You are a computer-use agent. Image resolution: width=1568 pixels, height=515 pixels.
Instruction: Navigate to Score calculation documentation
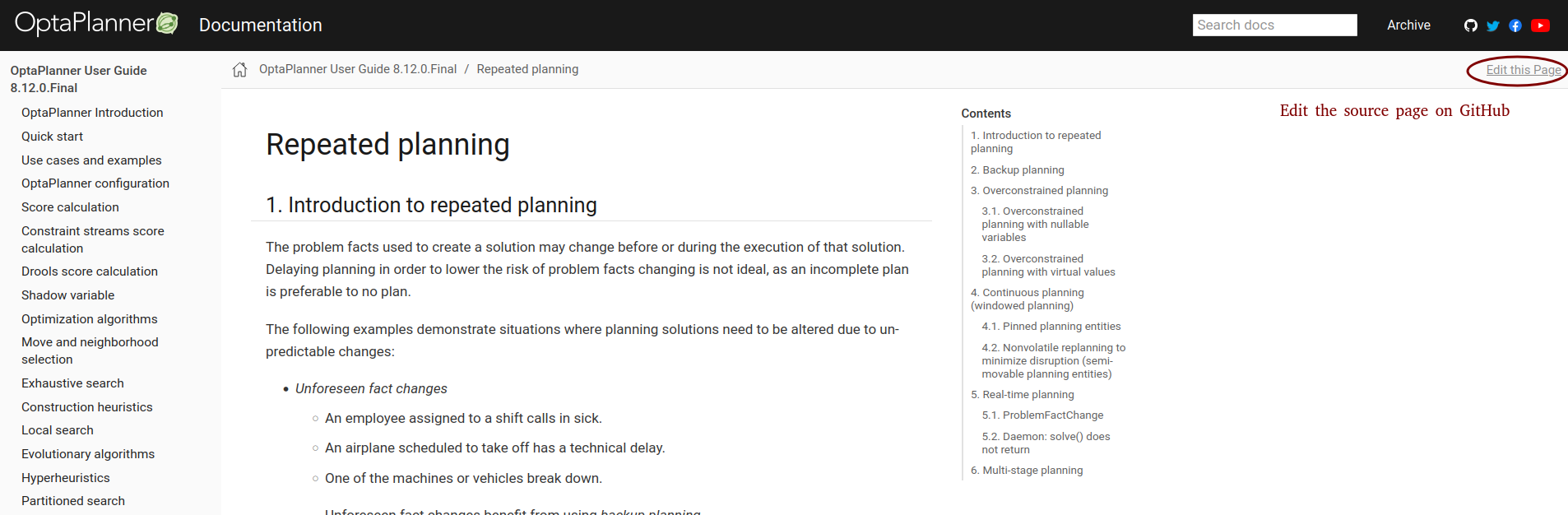[70, 206]
